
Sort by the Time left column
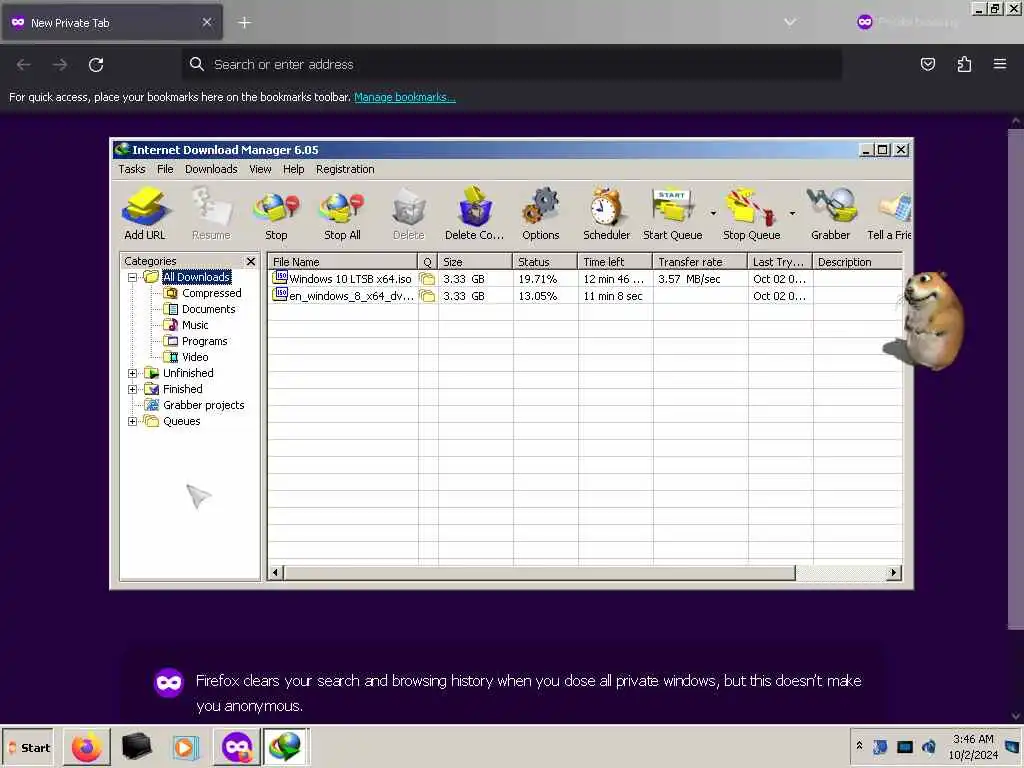(x=615, y=262)
